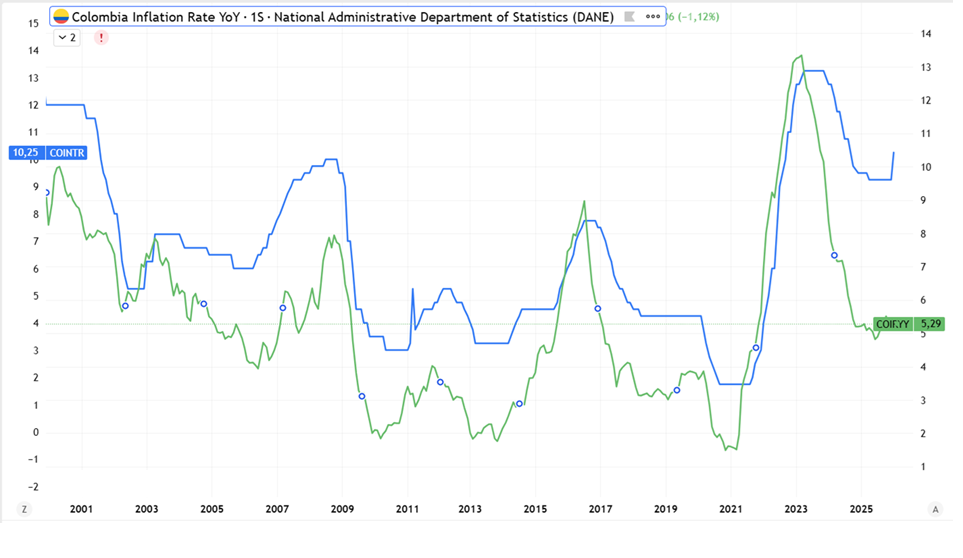Toggle the A auto-scale button bottom right

[935, 509]
